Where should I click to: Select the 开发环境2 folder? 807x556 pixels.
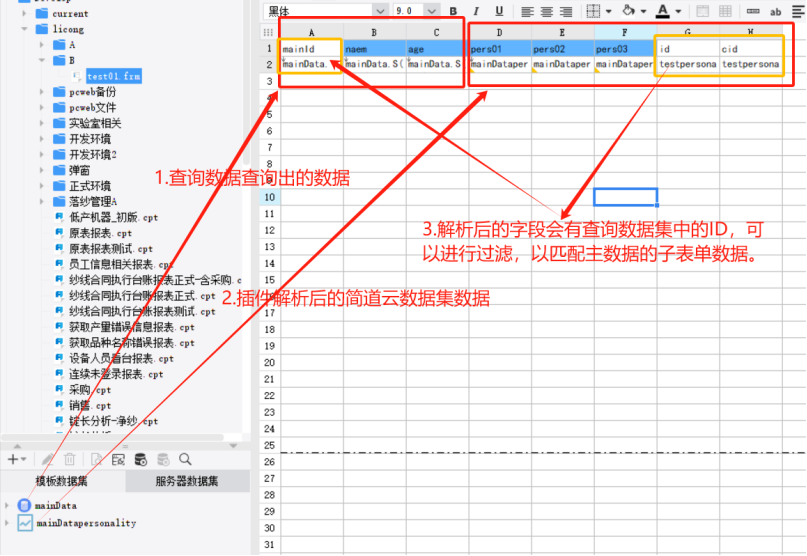[93, 154]
